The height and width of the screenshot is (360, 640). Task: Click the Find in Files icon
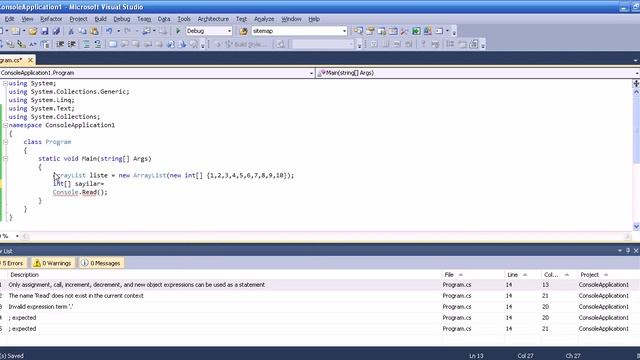point(244,31)
